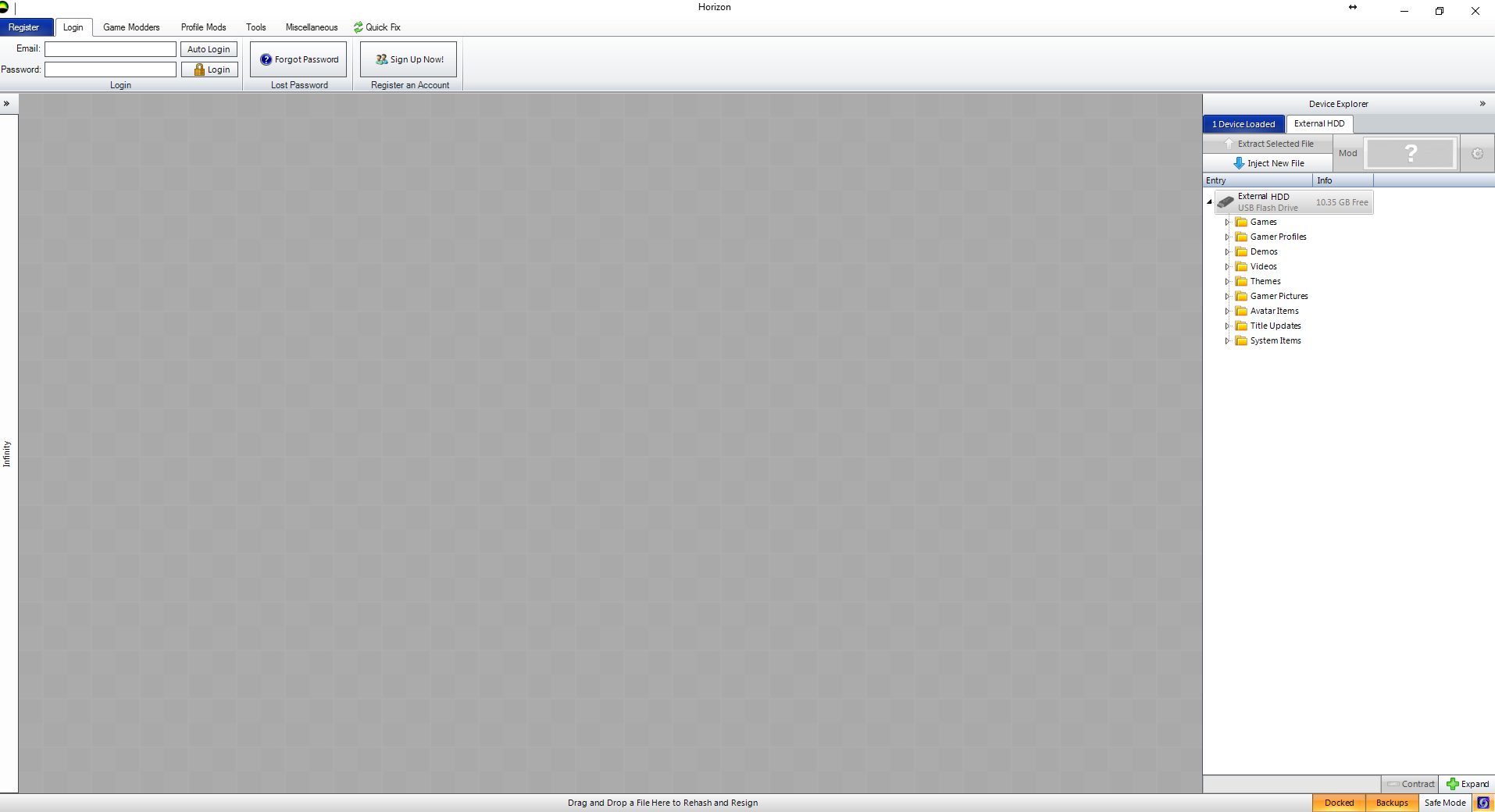Toggle the Backups status bar option
The width and height of the screenshot is (1495, 812).
point(1392,803)
